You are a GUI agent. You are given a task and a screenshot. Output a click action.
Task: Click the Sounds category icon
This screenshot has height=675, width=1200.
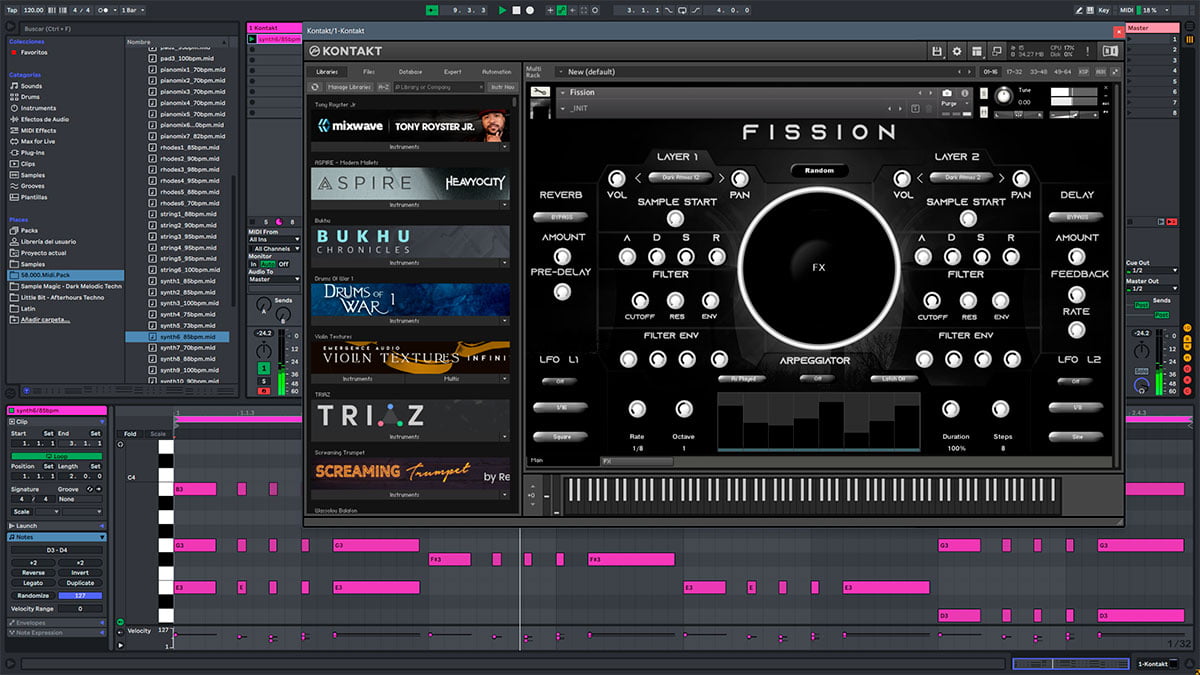click(14, 86)
